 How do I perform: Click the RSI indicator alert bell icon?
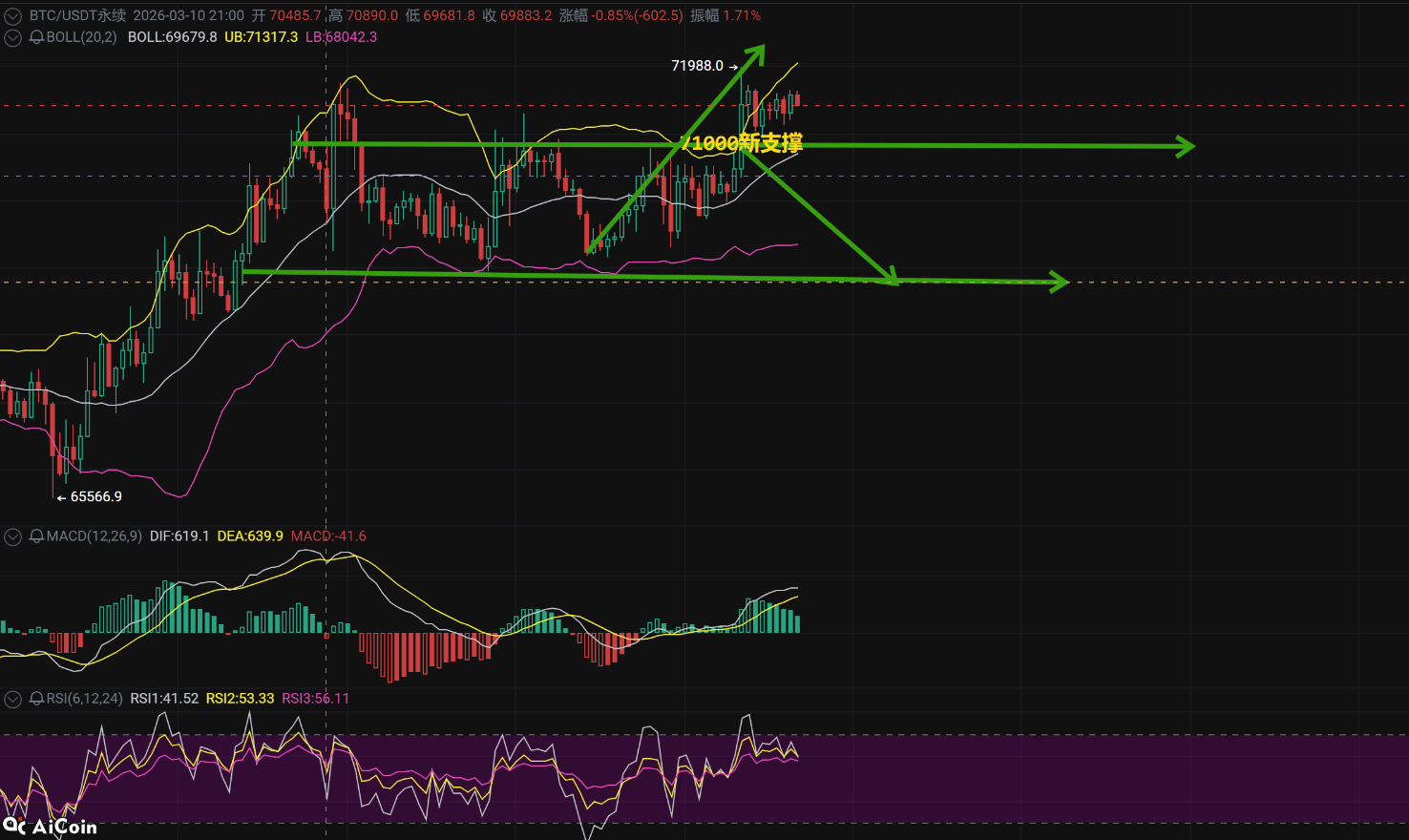pyautogui.click(x=36, y=699)
